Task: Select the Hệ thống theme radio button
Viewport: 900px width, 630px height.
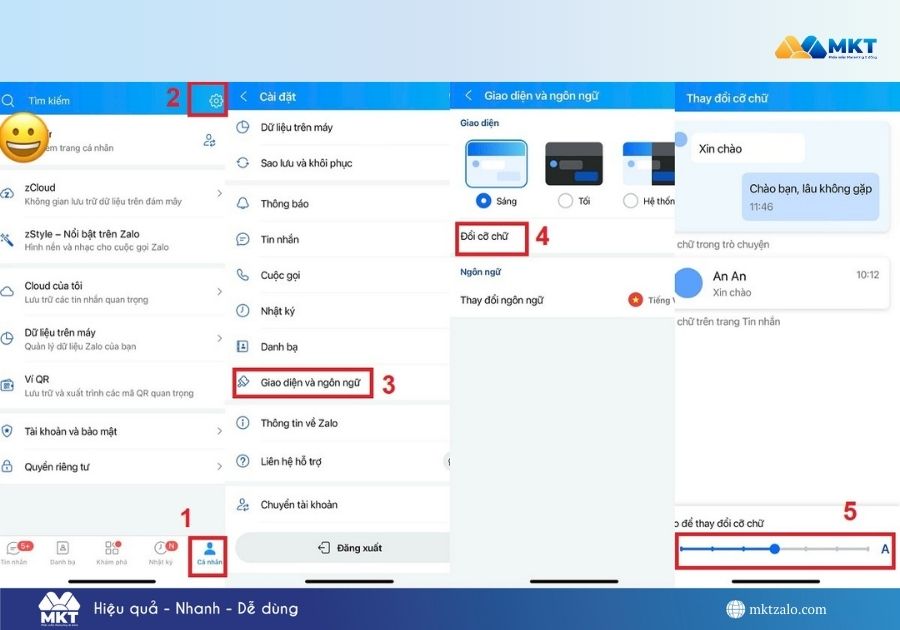Action: coord(631,200)
